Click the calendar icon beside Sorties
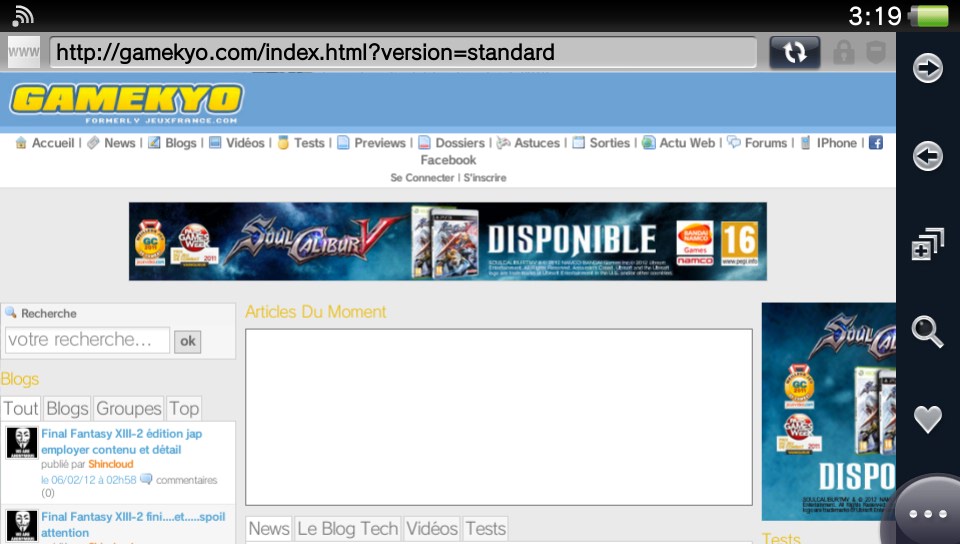Screen dimensions: 960x544 pos(579,143)
